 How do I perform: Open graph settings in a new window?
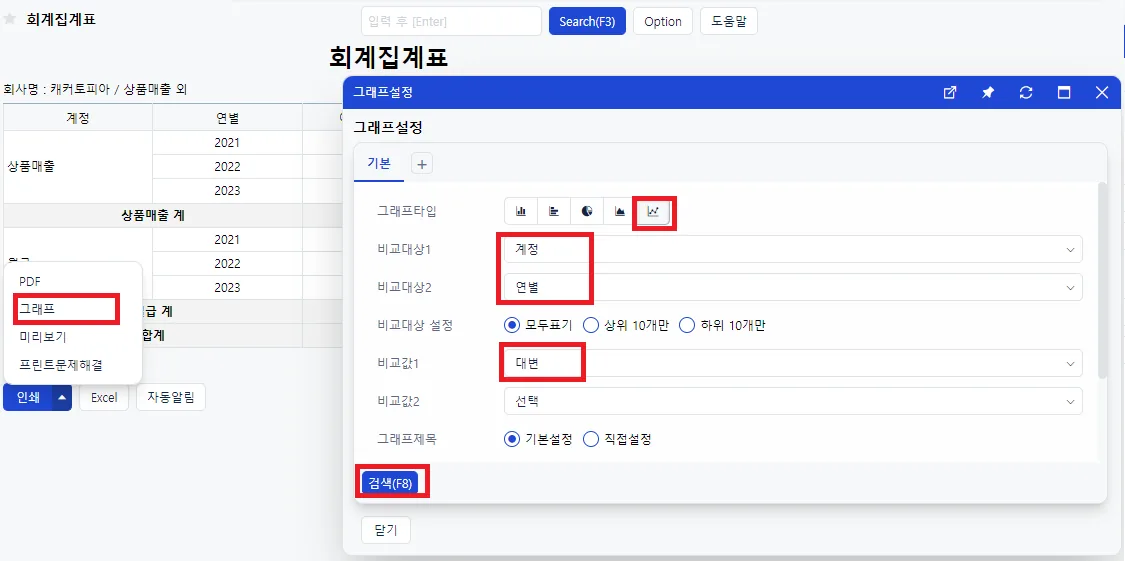(x=950, y=93)
